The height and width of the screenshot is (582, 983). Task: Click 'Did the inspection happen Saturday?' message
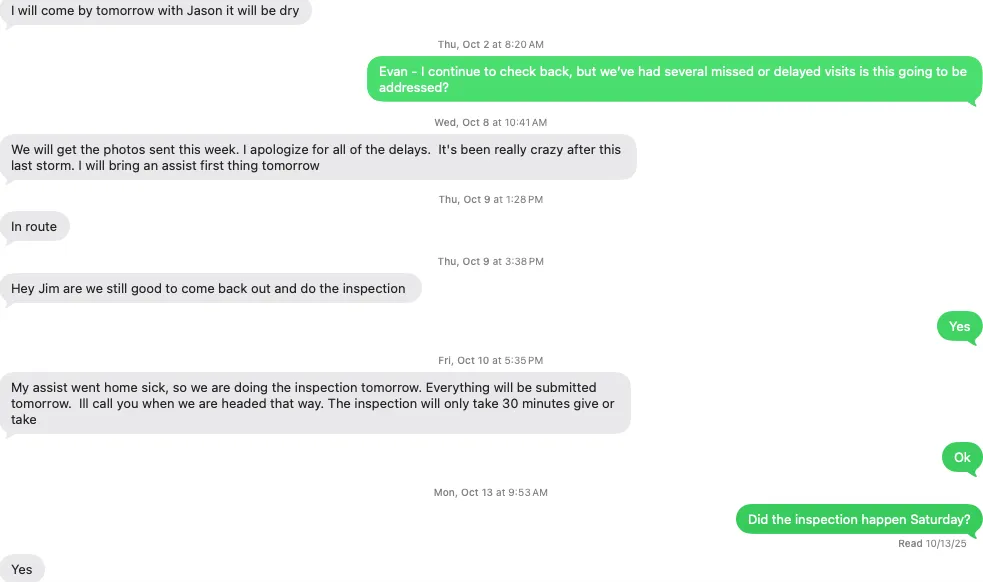click(858, 519)
